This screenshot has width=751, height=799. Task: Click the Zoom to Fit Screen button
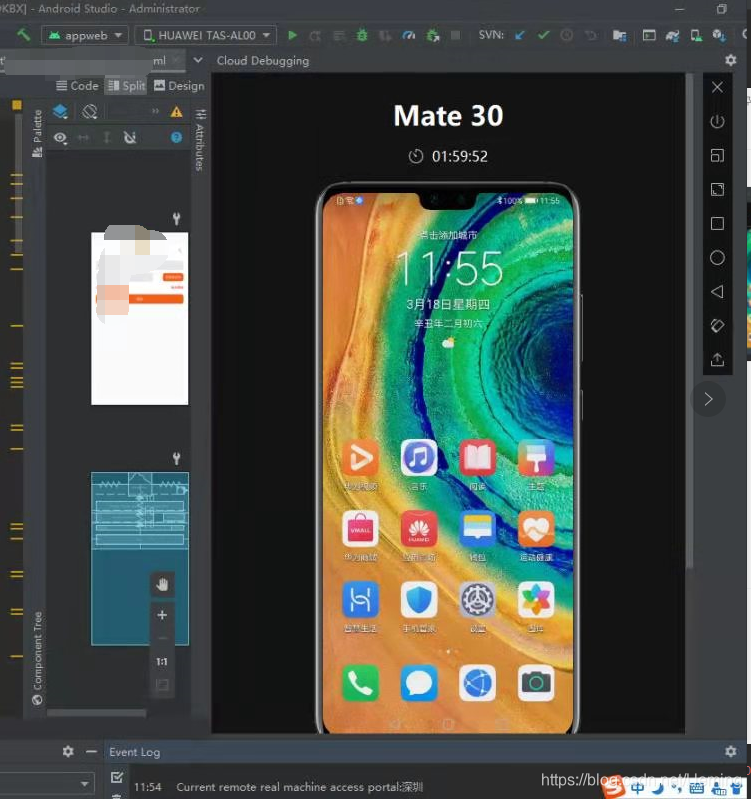click(162, 685)
